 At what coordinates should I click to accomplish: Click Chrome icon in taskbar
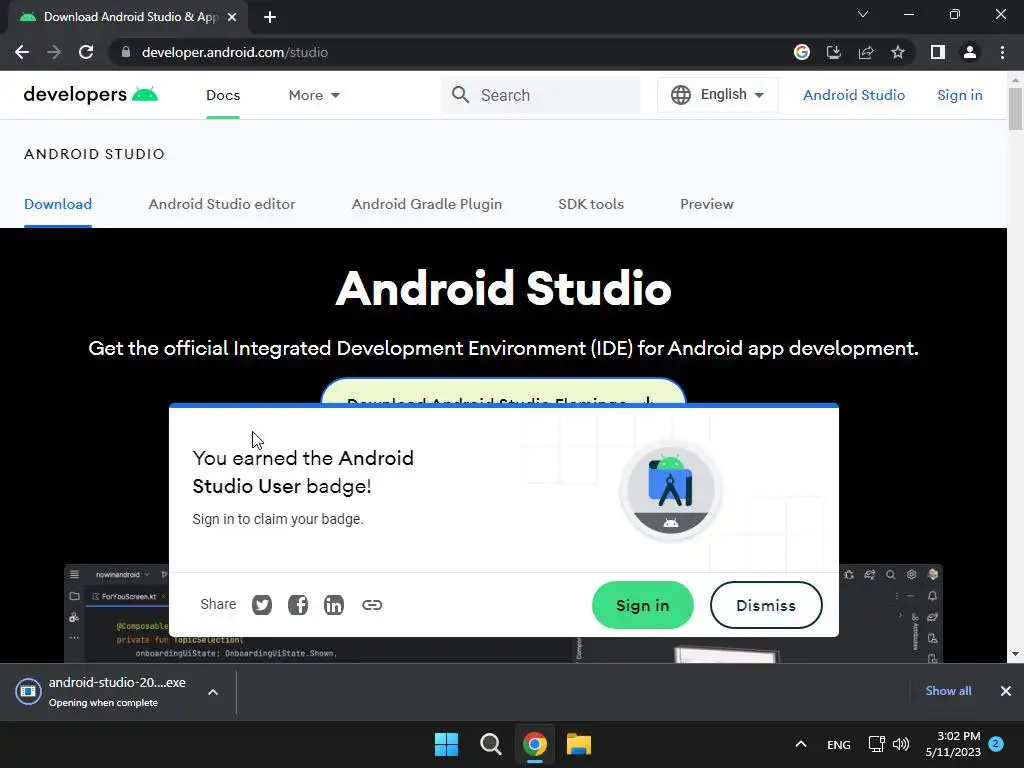click(x=534, y=744)
